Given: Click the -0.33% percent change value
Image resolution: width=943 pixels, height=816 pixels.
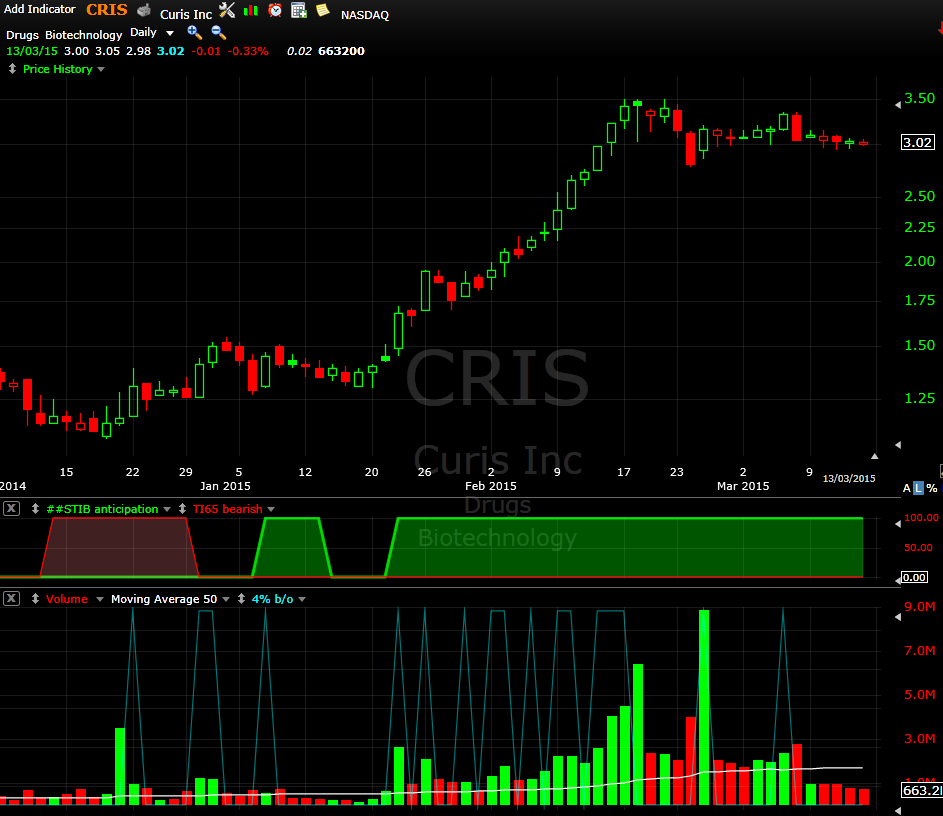Looking at the screenshot, I should click(248, 51).
